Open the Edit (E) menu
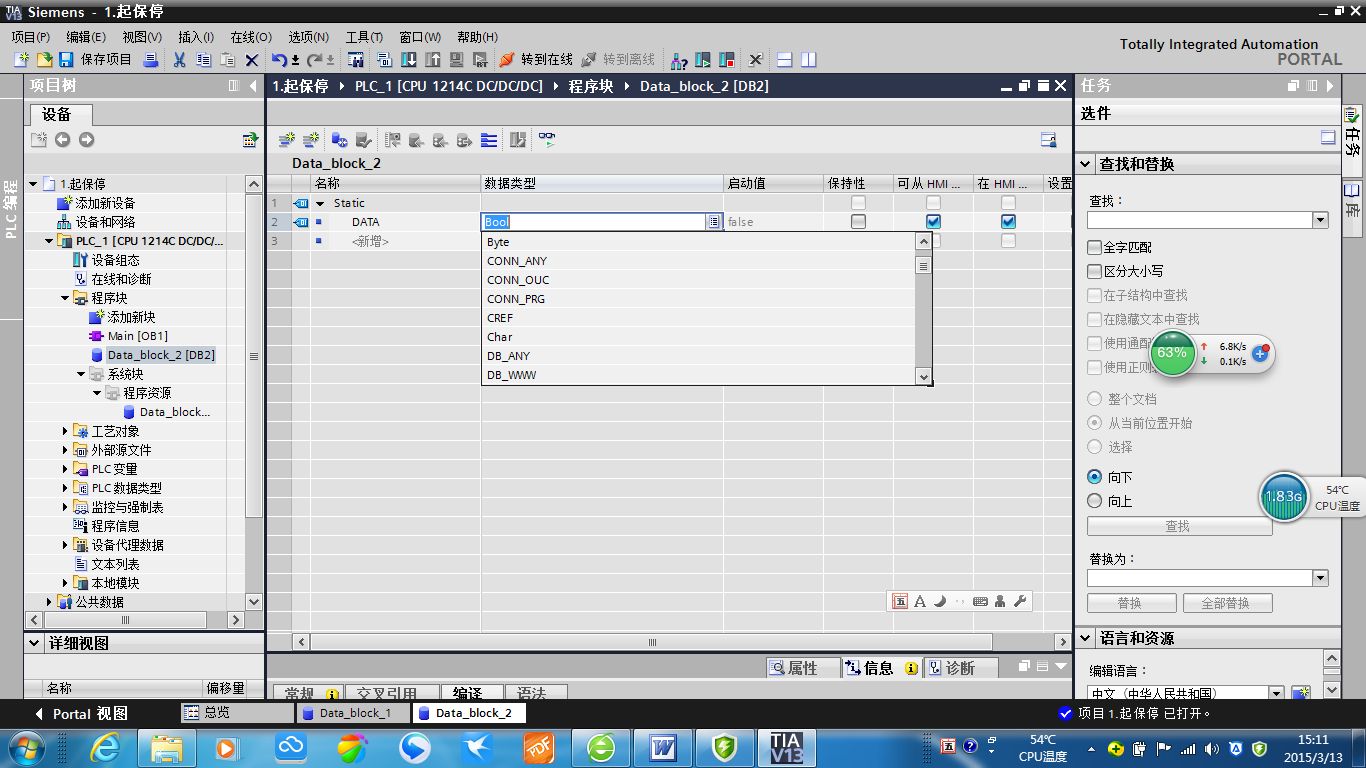This screenshot has height=768, width=1366. click(x=86, y=37)
